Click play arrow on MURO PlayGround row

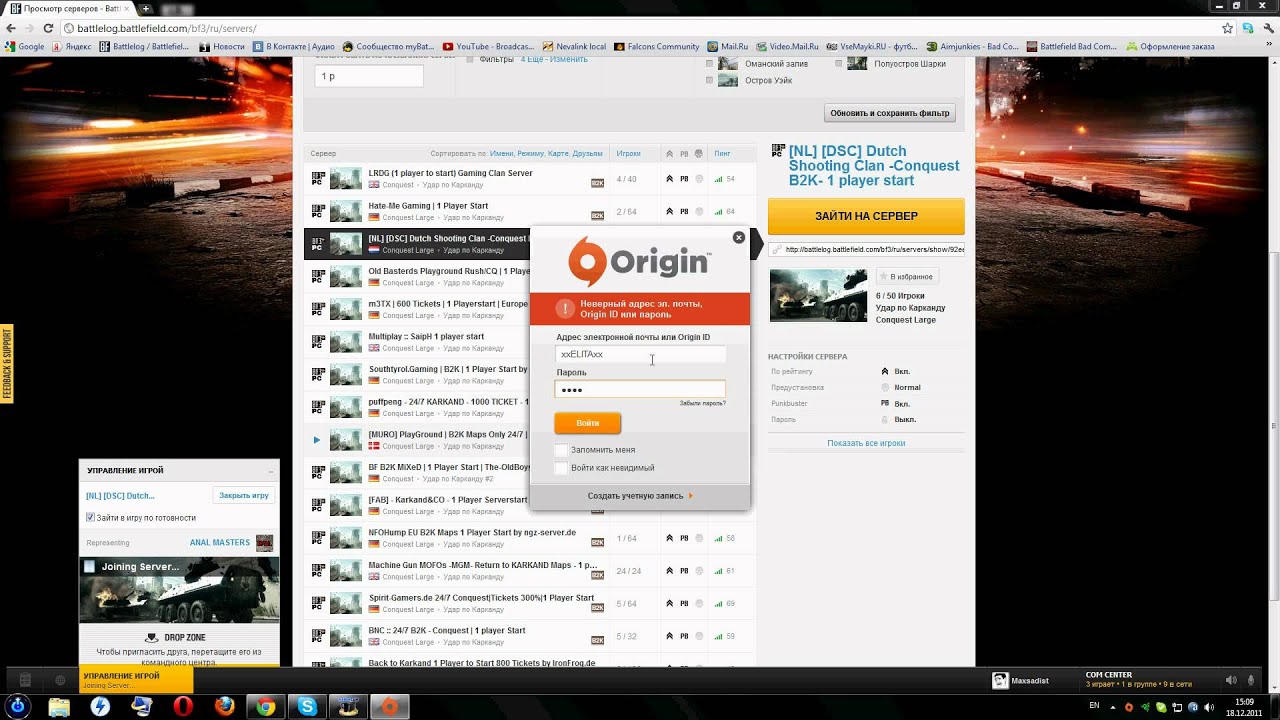coord(317,440)
